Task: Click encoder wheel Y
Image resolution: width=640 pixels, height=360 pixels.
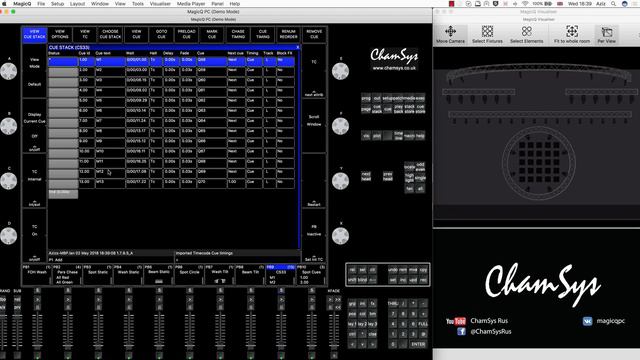Action: (340, 181)
